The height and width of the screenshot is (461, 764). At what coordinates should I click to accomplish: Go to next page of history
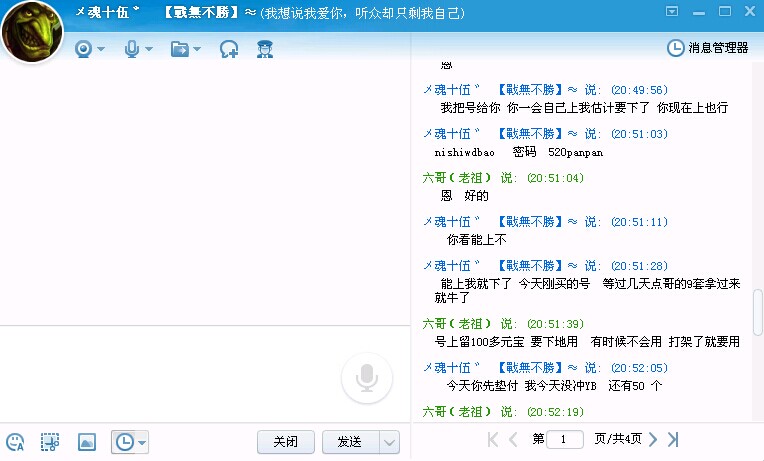click(653, 439)
